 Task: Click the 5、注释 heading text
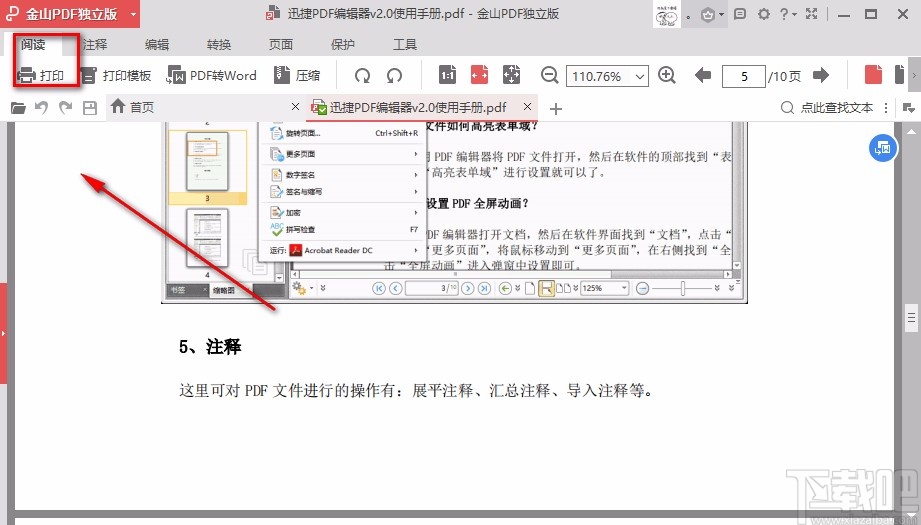210,346
